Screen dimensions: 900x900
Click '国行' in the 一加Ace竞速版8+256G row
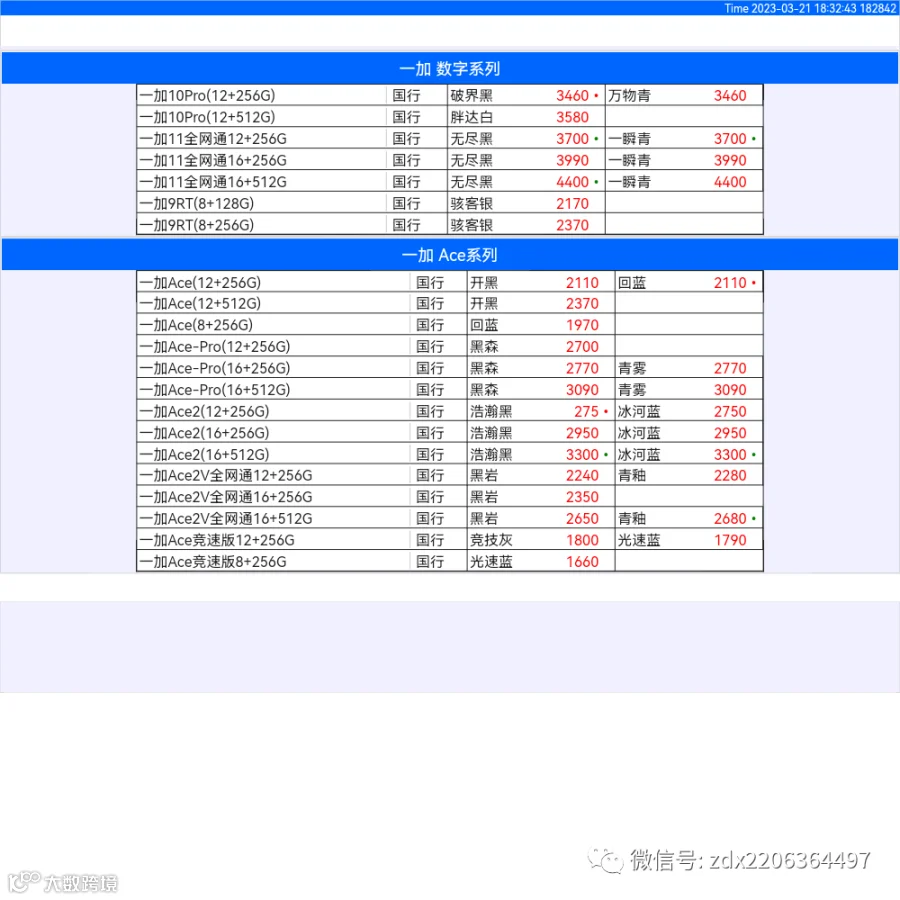(430, 562)
